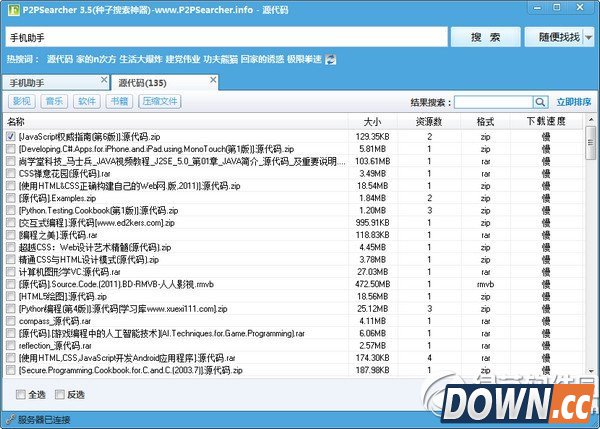Select the 精通CSS与HTML设计模式 row name
This screenshot has width=600, height=429.
(x=89, y=259)
